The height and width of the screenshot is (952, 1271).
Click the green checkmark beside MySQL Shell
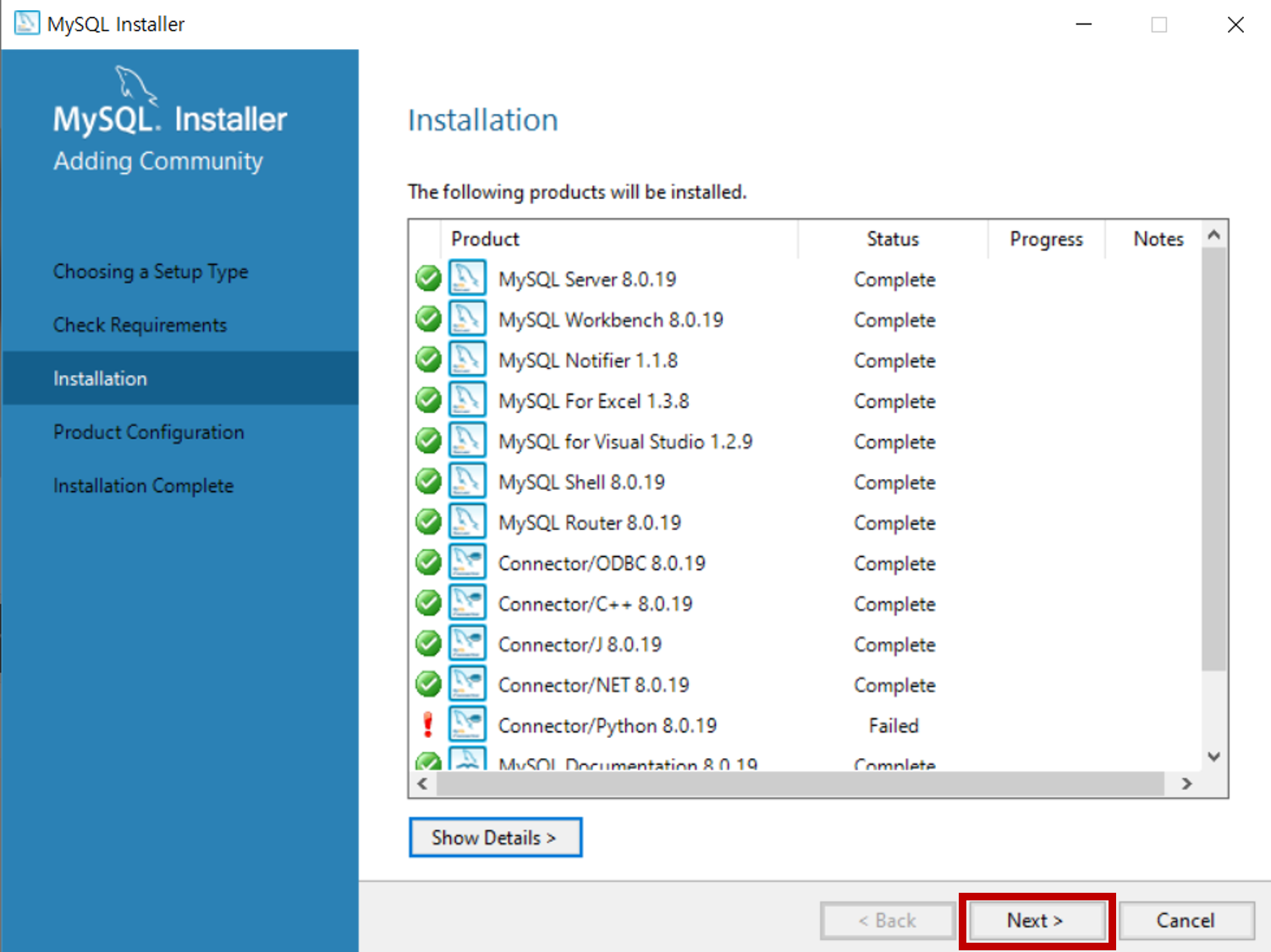[428, 482]
